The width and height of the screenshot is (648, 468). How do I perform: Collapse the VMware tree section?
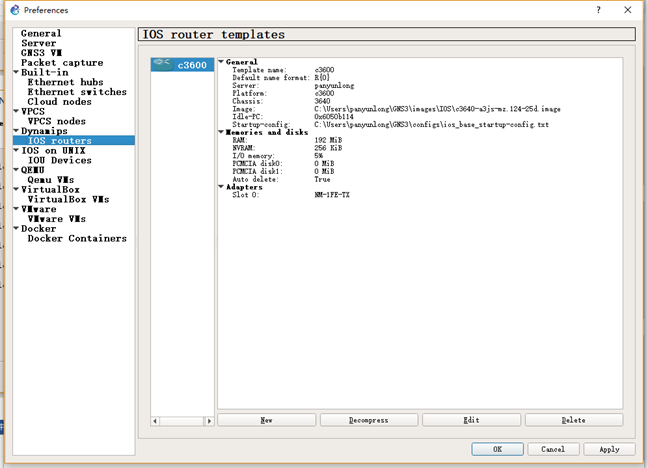tap(16, 209)
